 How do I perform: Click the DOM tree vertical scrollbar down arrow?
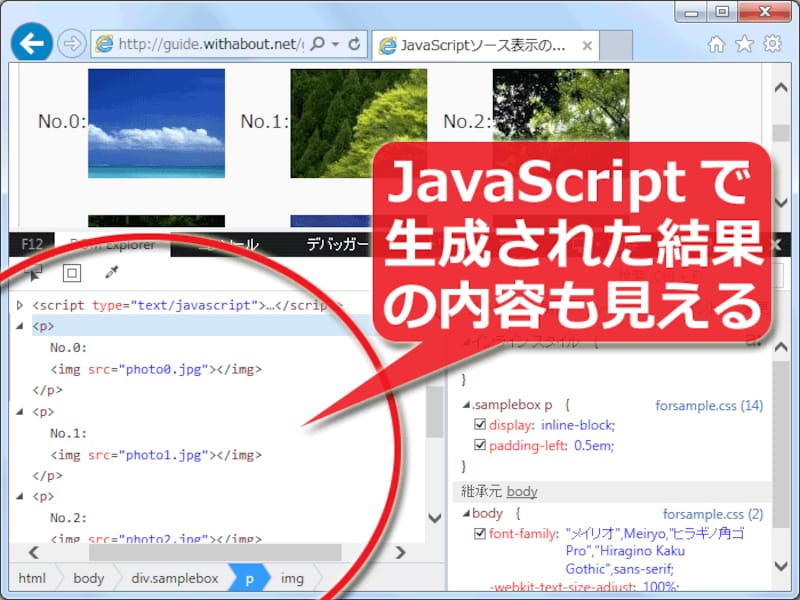433,518
